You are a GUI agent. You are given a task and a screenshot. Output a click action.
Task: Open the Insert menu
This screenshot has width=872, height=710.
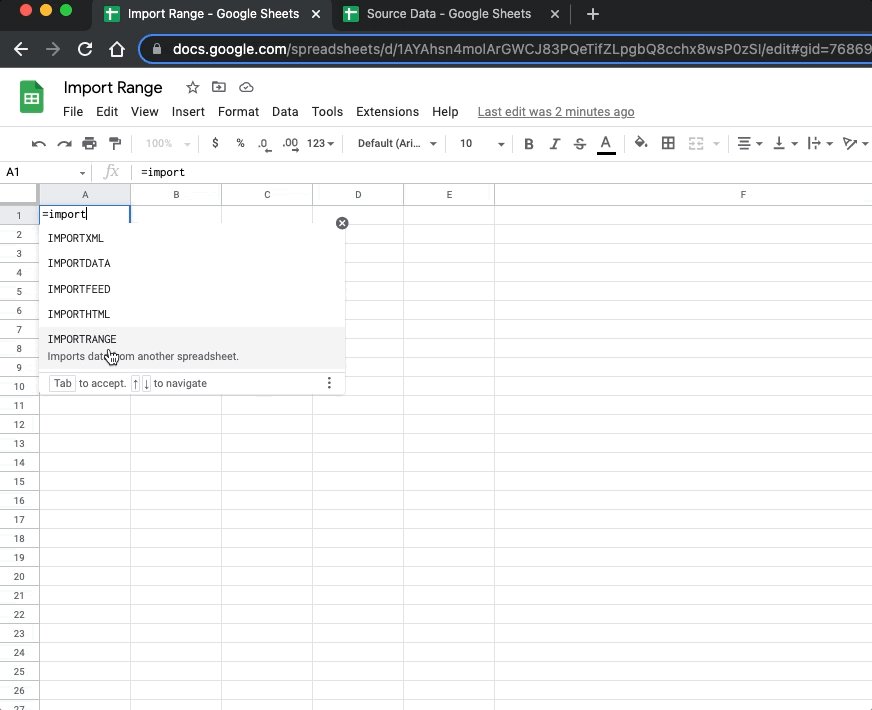[x=188, y=112]
